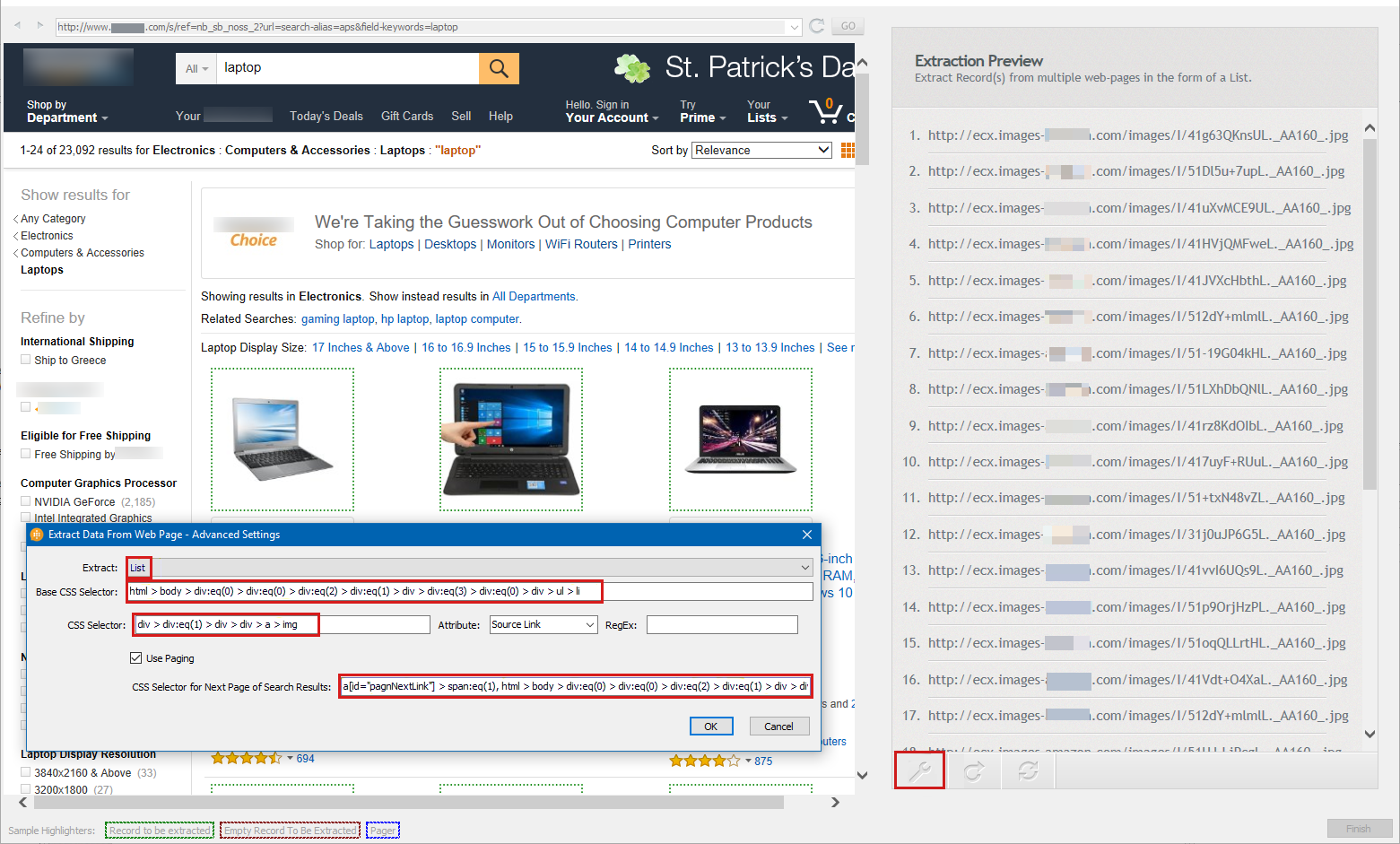Expand the Your Lists menu
Image resolution: width=1400 pixels, height=844 pixels.
click(767, 112)
